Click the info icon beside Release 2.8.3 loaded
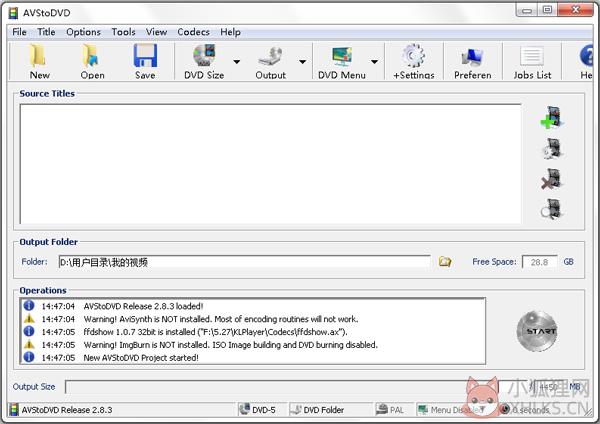 (x=29, y=306)
